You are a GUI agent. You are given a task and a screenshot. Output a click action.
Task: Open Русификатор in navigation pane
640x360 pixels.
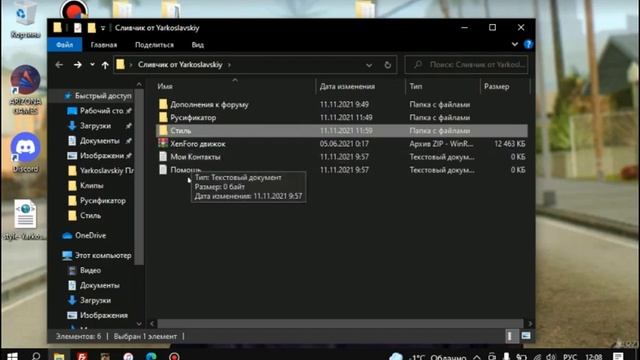point(103,201)
